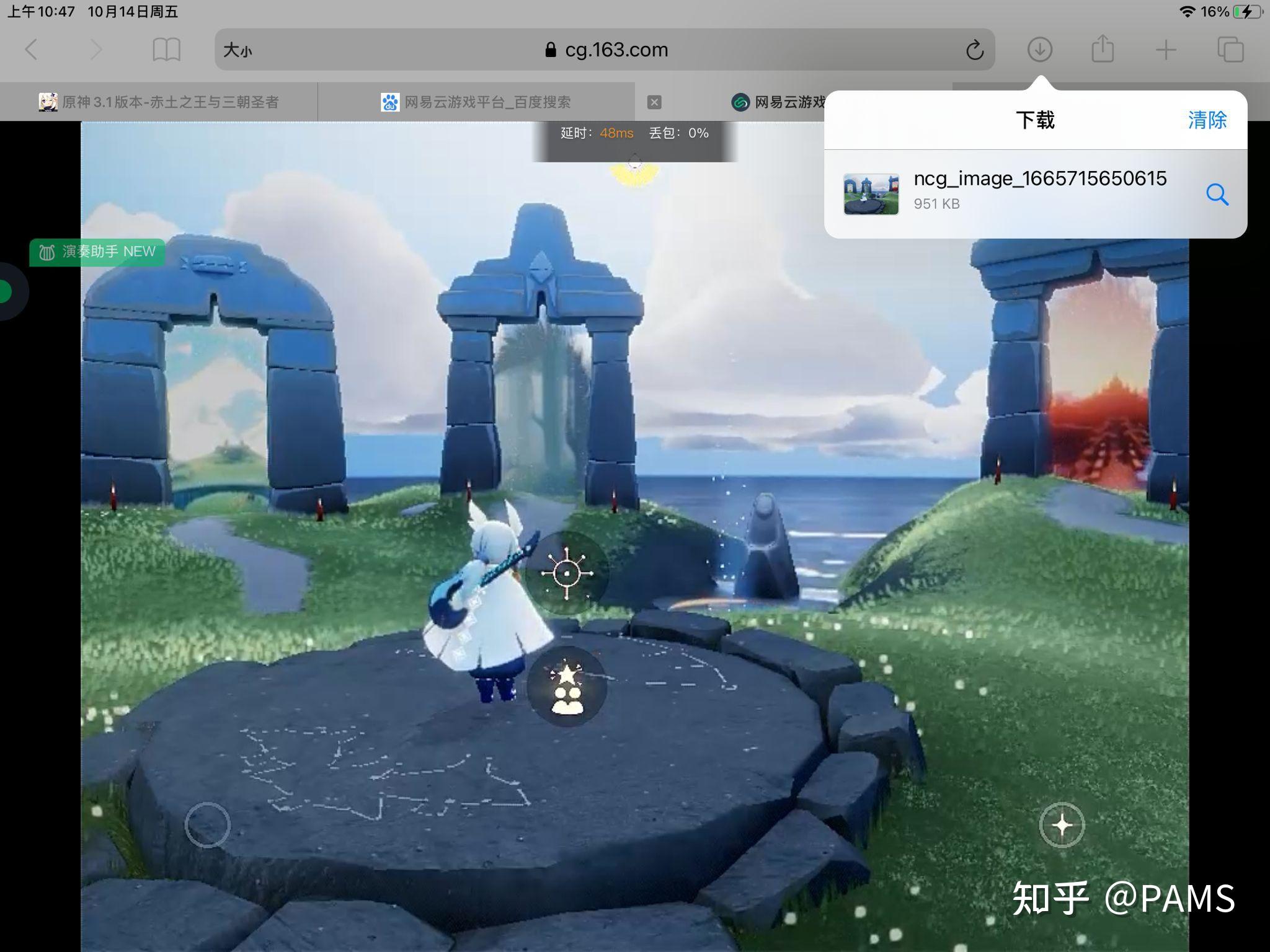This screenshot has height=952, width=1270.
Task: Show the tab overview icon
Action: [1230, 50]
